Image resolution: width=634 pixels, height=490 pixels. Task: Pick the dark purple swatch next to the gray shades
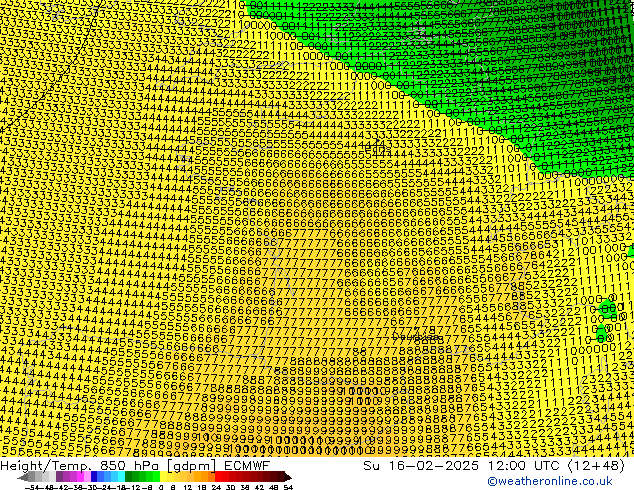coord(59,477)
